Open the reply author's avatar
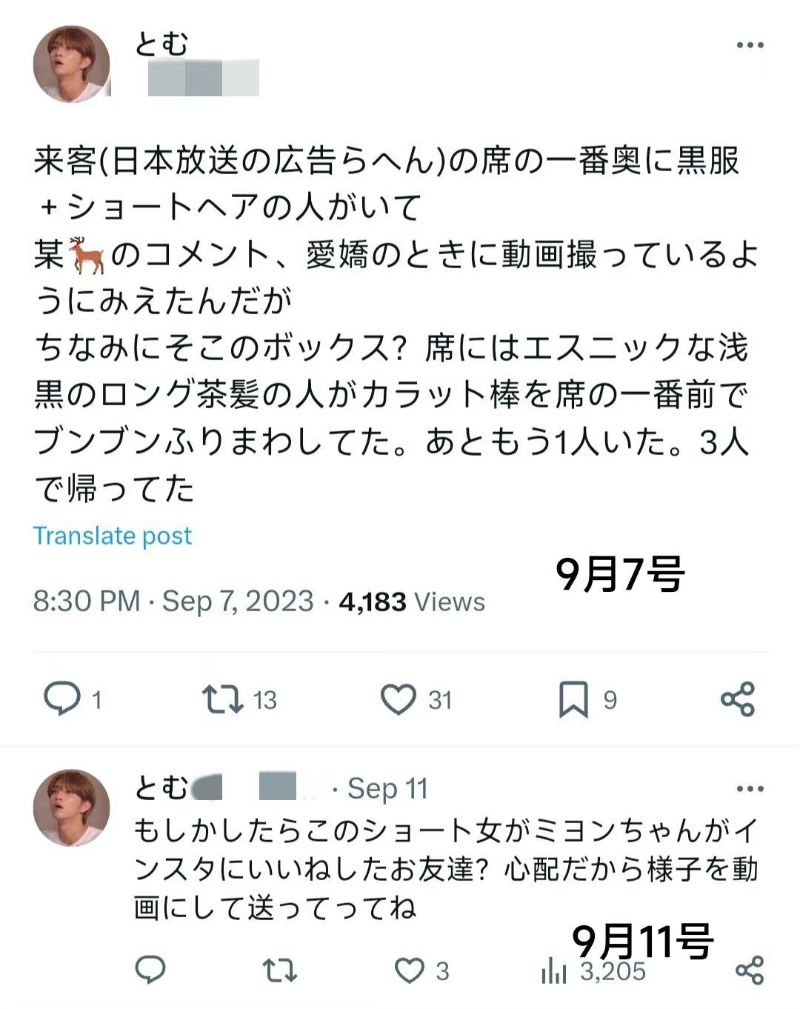 coord(71,807)
